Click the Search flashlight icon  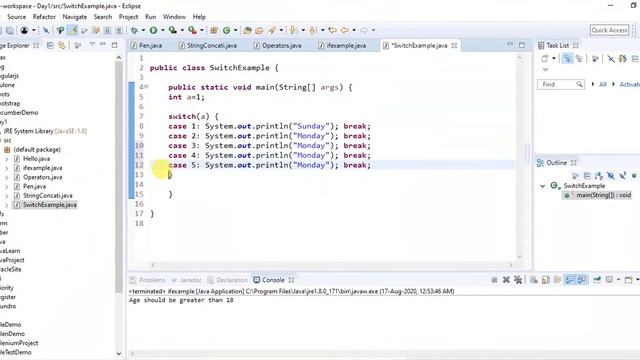(x=272, y=30)
